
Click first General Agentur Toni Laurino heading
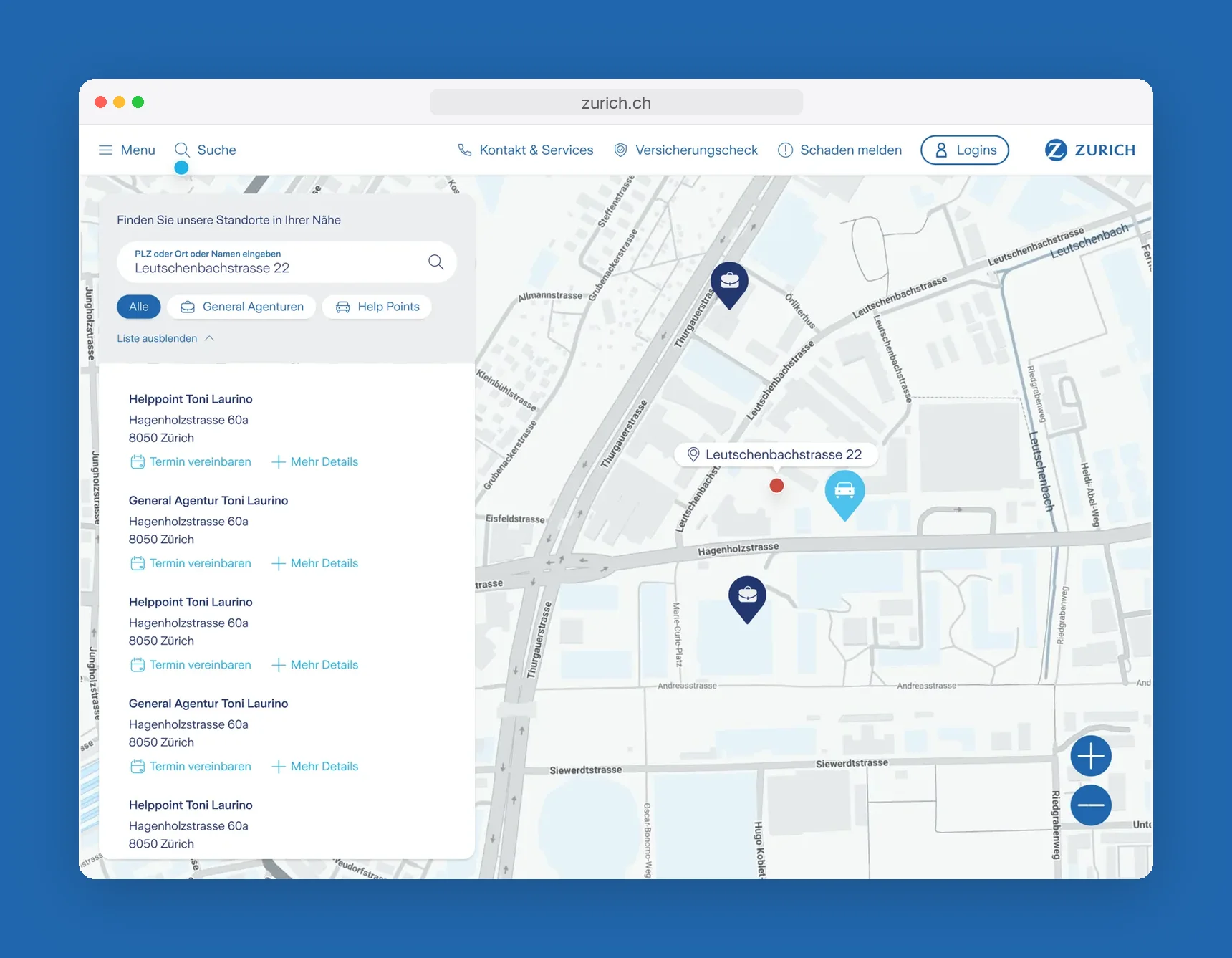coord(208,501)
